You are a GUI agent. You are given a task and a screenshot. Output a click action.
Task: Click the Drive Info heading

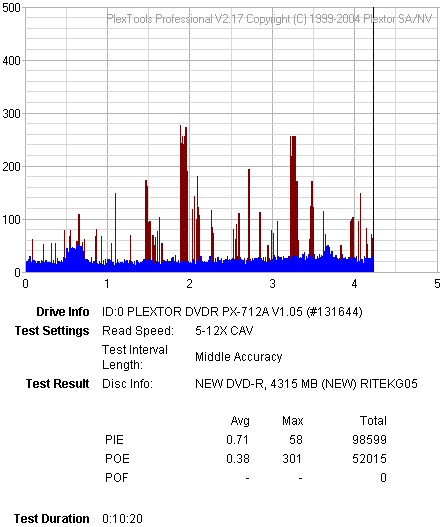coord(63,312)
